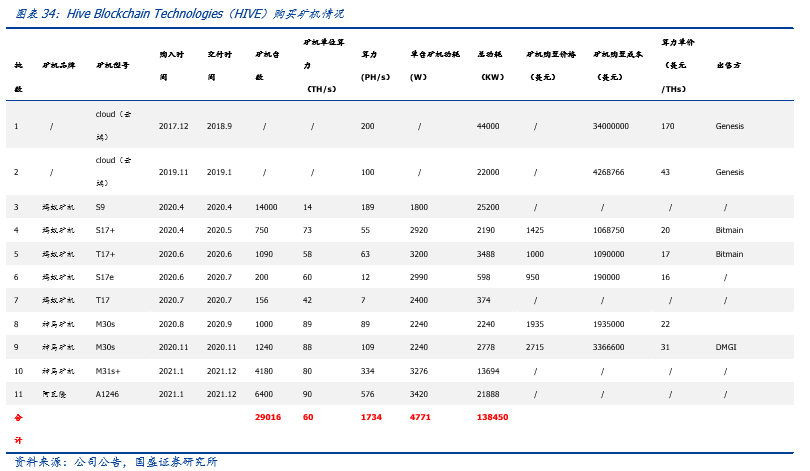Click the M31s+ model cell

[x=108, y=371]
